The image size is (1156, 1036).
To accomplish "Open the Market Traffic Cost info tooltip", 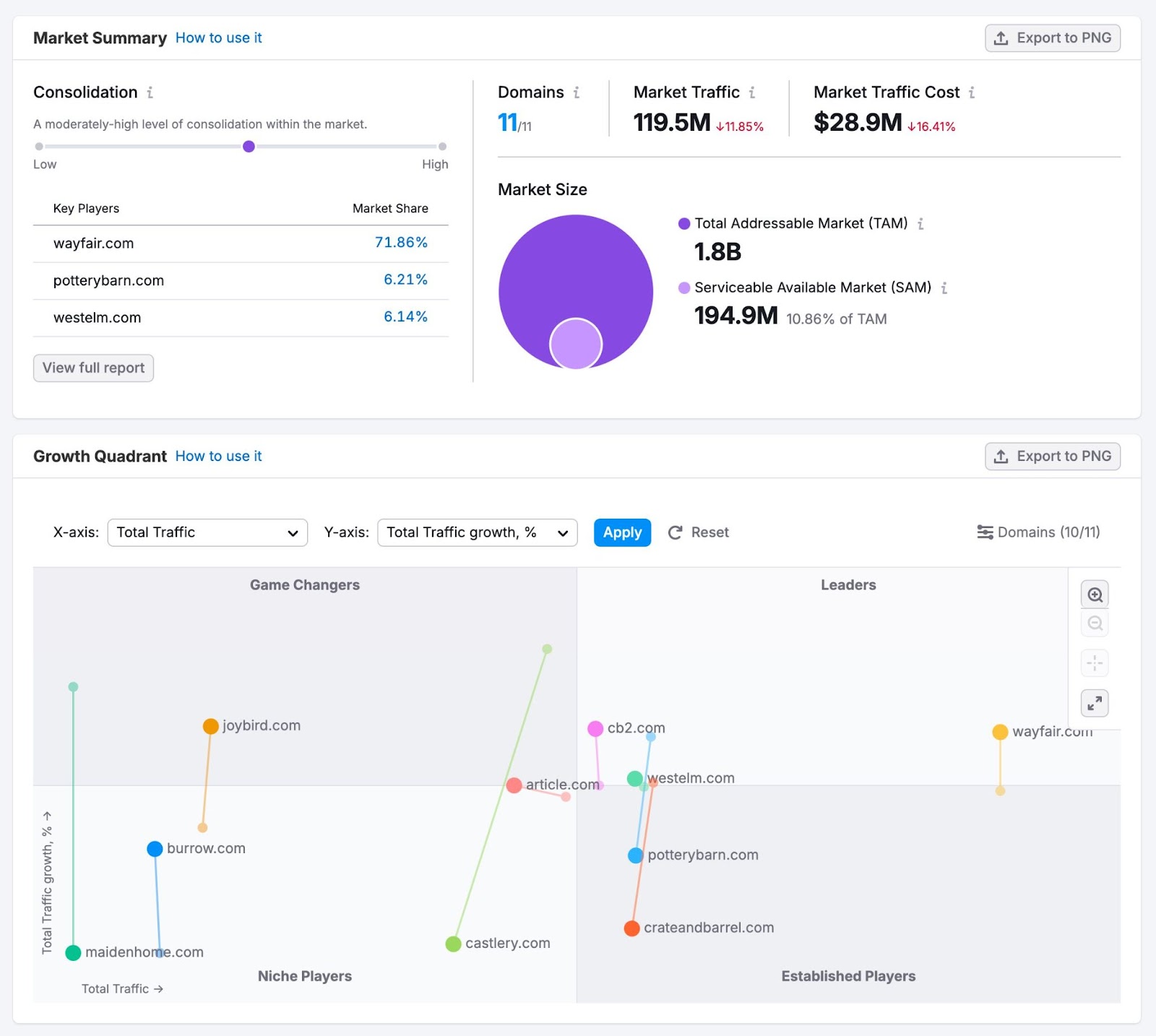I will pyautogui.click(x=973, y=92).
